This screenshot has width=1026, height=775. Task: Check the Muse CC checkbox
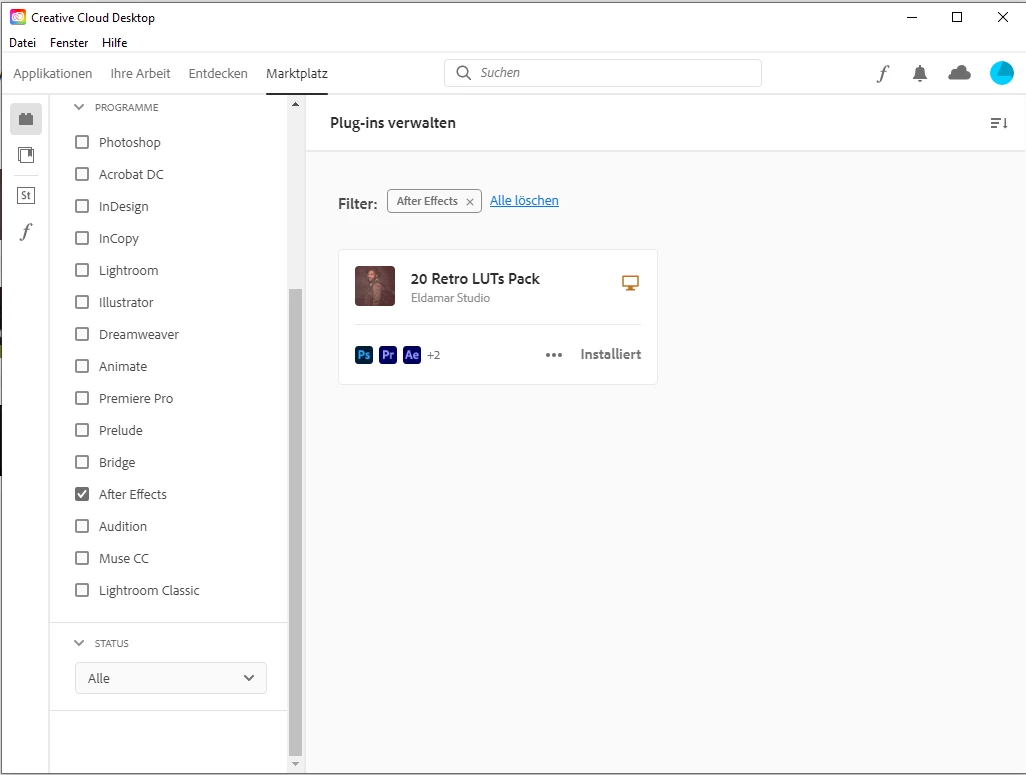[x=82, y=558]
